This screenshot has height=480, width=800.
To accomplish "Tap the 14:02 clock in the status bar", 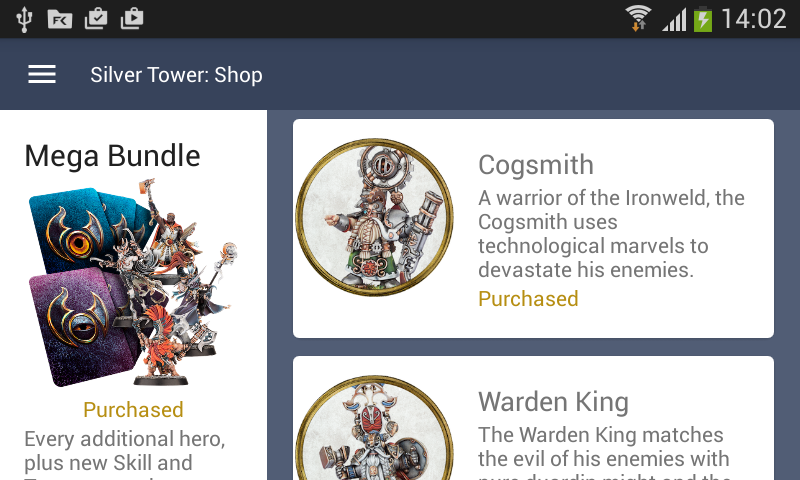I will [754, 19].
